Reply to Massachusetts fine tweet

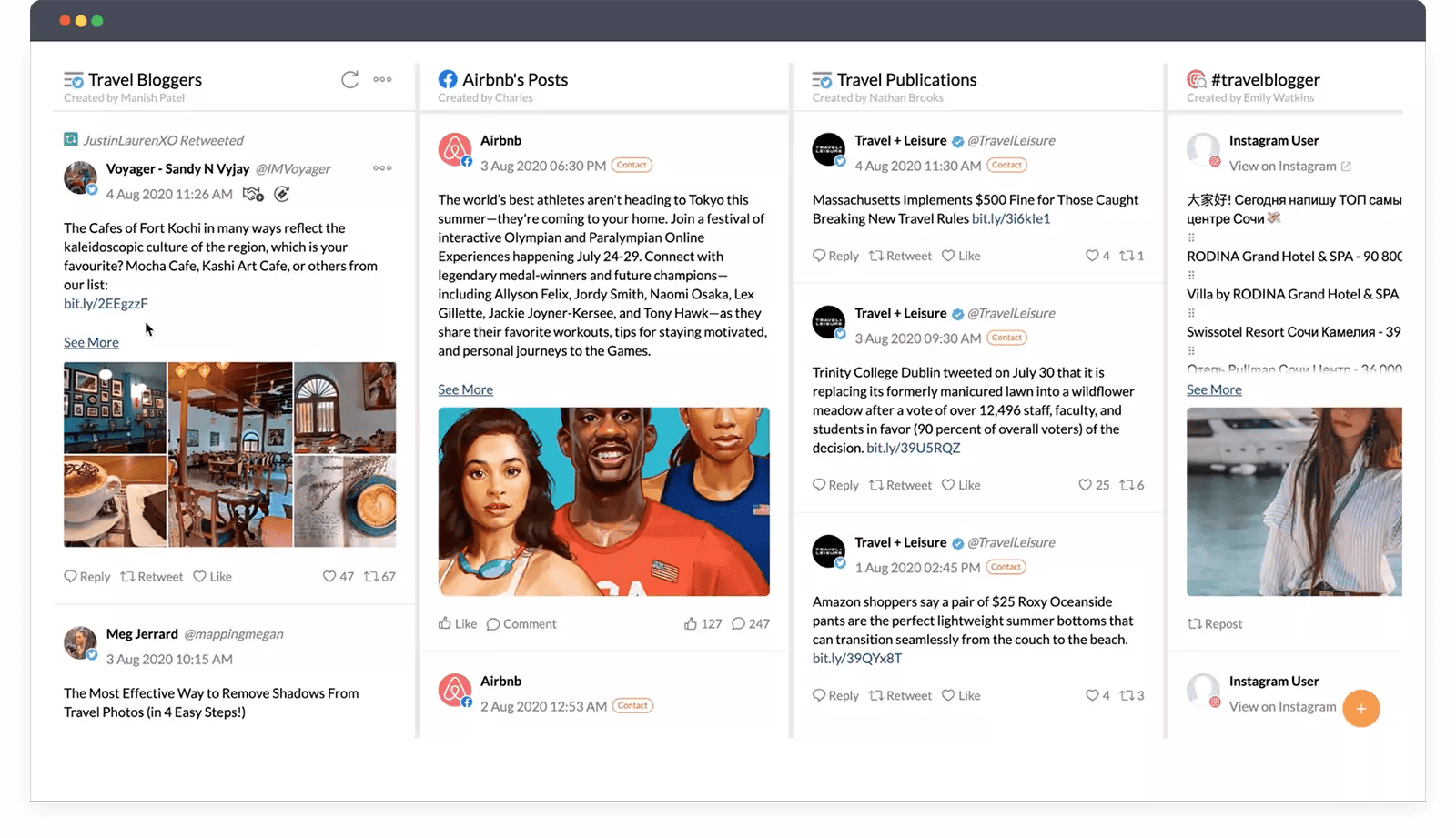tap(835, 257)
